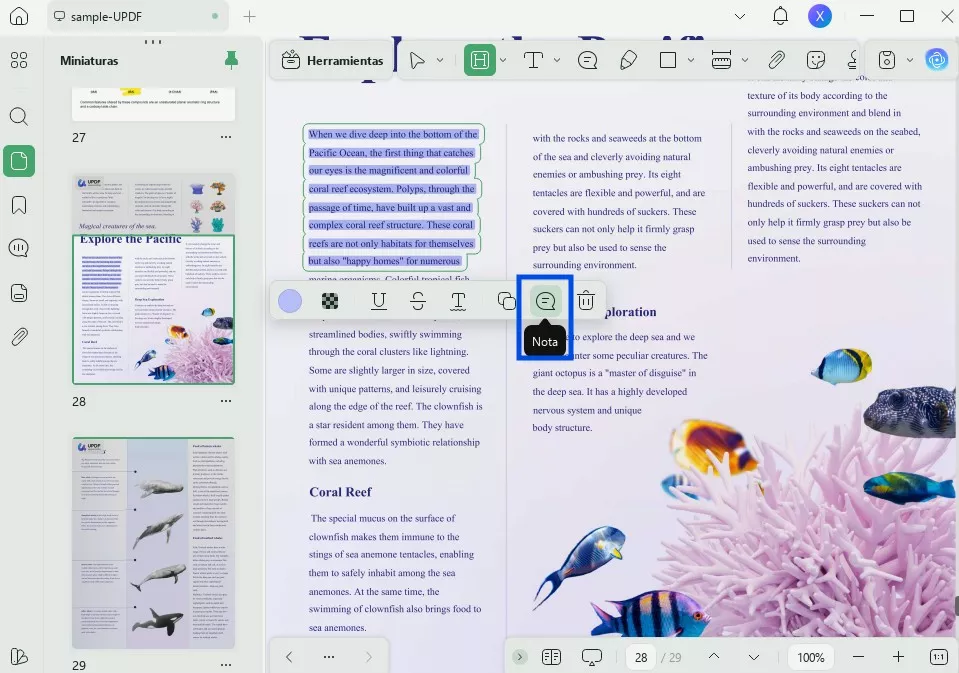Expand the cursor tool dropdown arrow

[x=440, y=60]
